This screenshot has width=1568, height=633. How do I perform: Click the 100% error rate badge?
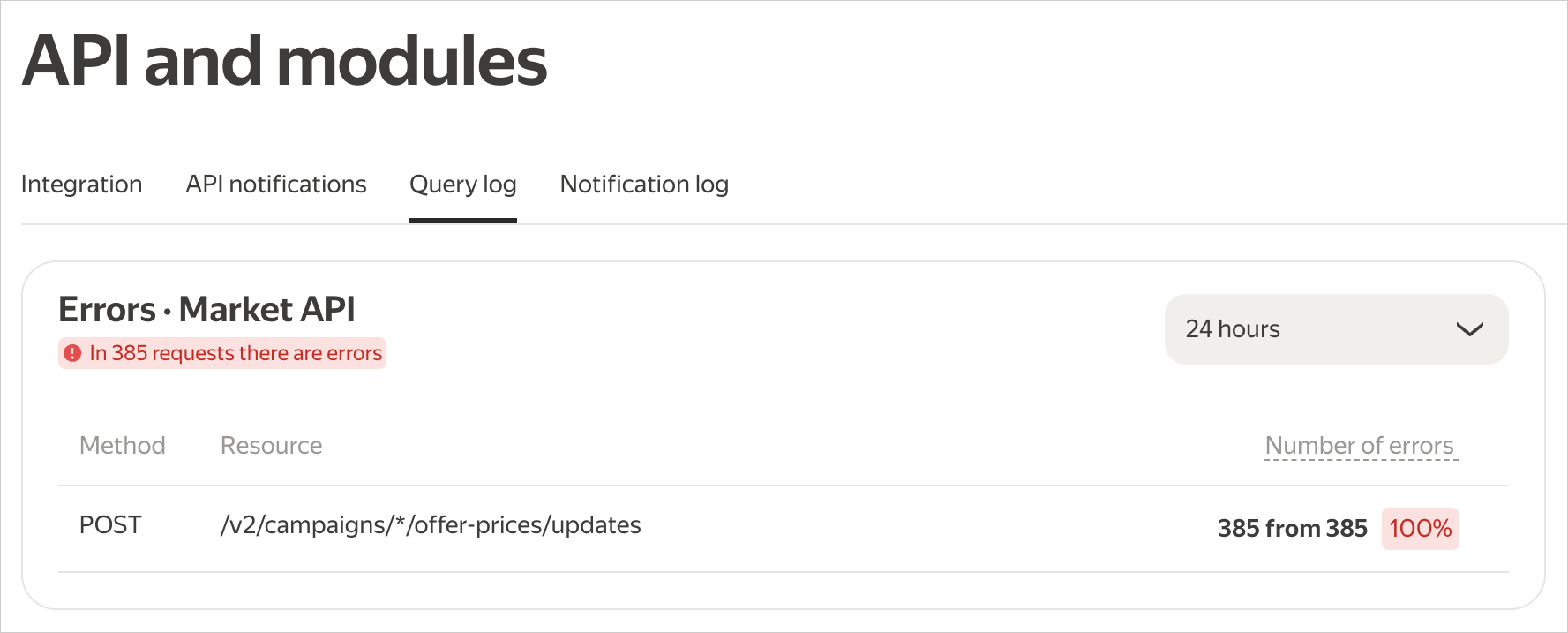(x=1420, y=529)
